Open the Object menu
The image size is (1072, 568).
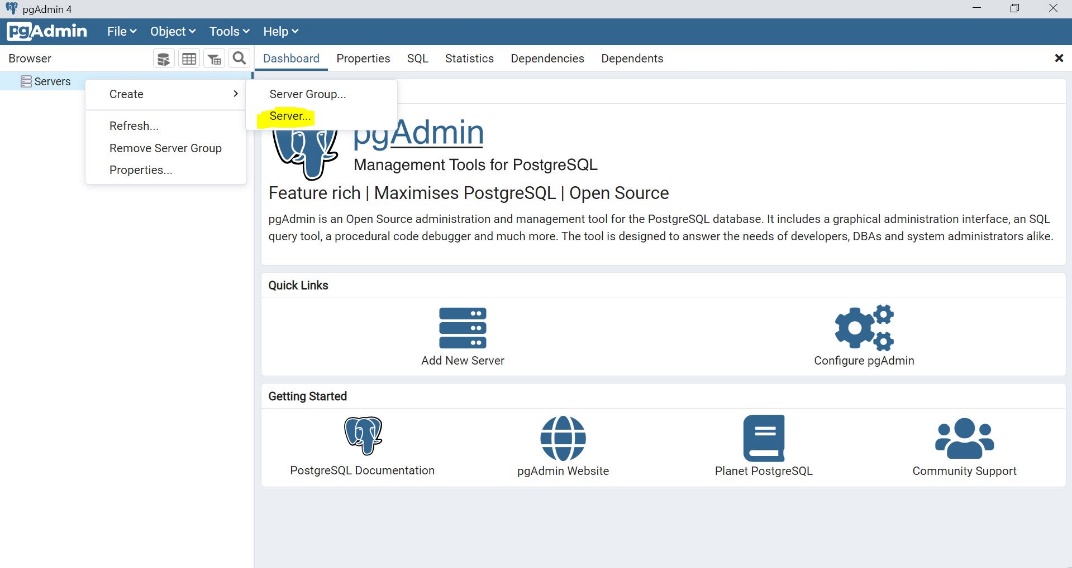click(x=173, y=31)
